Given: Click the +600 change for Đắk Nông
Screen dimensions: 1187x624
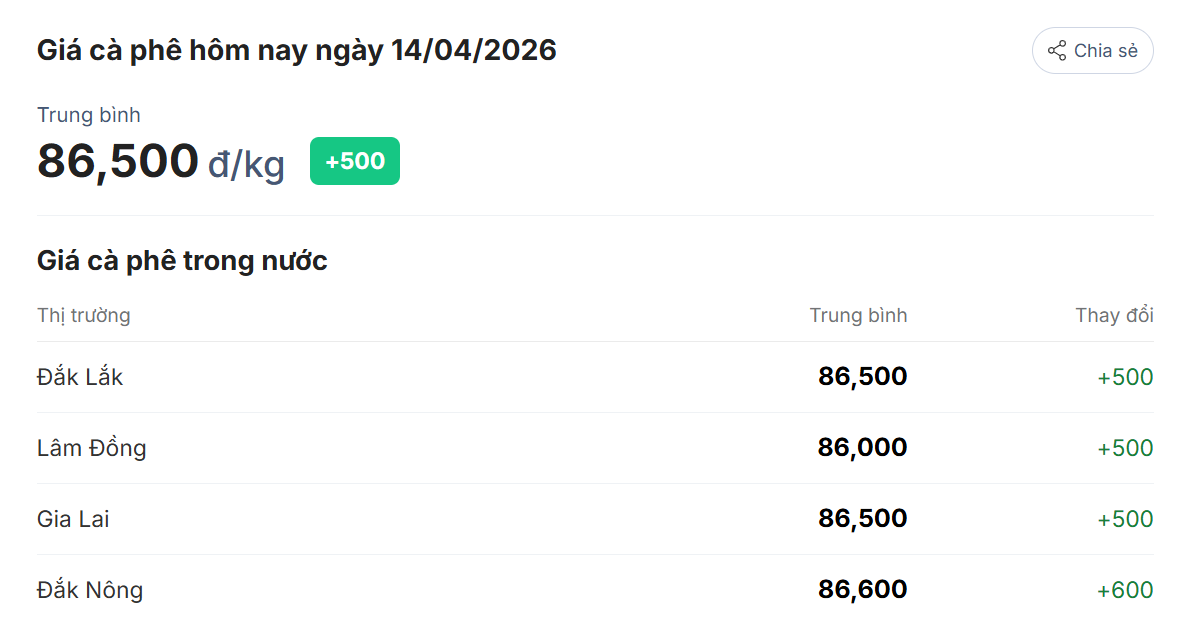Looking at the screenshot, I should (1125, 590).
